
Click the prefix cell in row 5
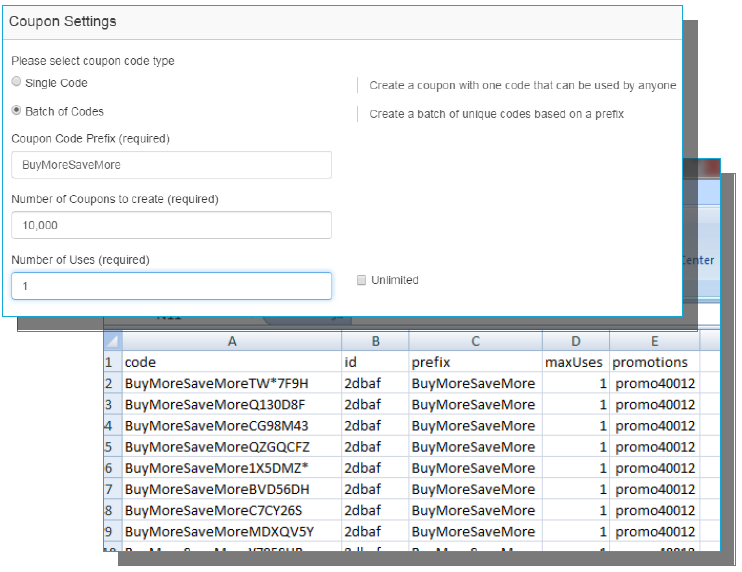476,447
